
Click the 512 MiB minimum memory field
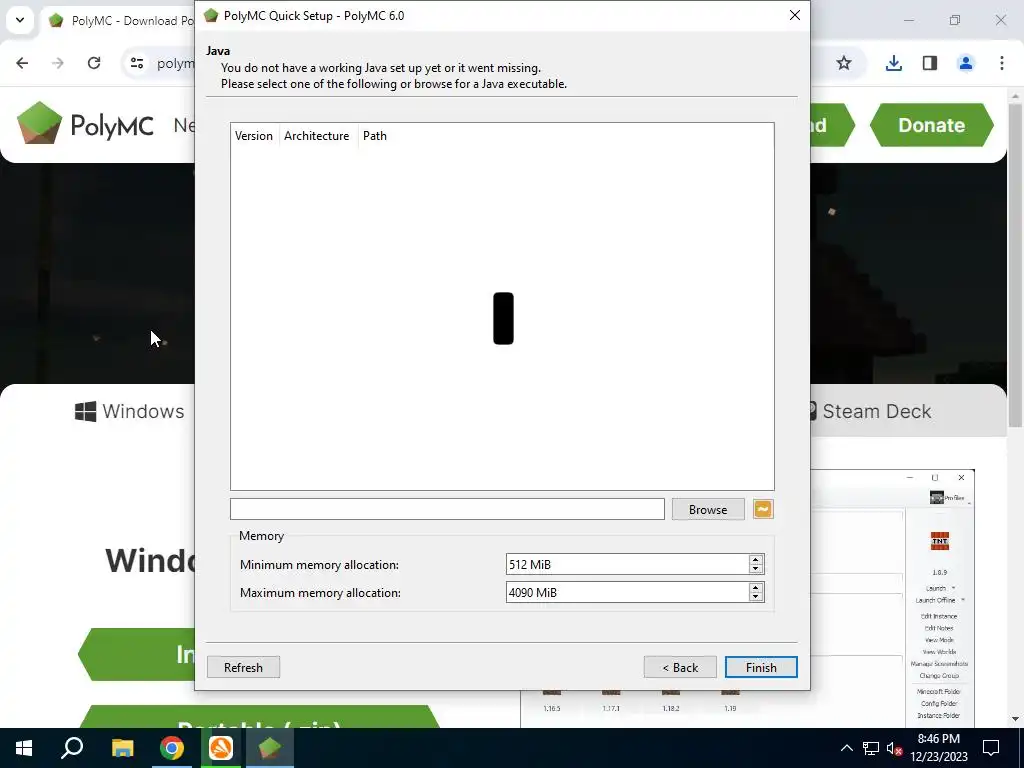(627, 564)
